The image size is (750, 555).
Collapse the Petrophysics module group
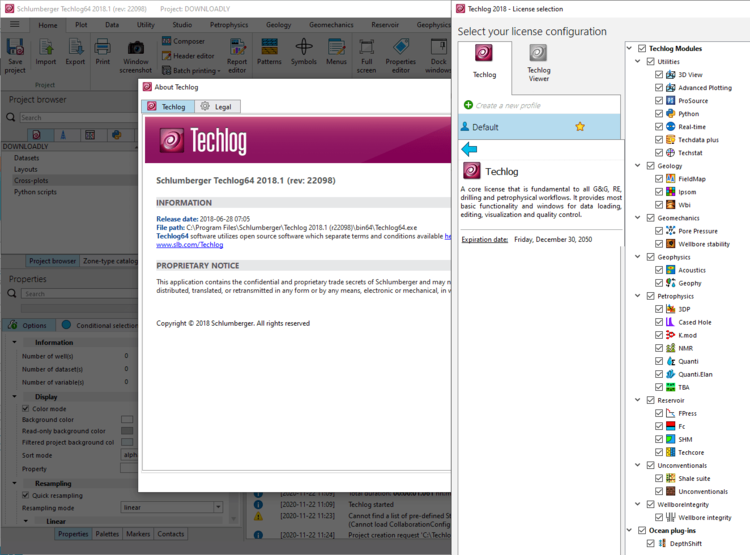tap(637, 296)
